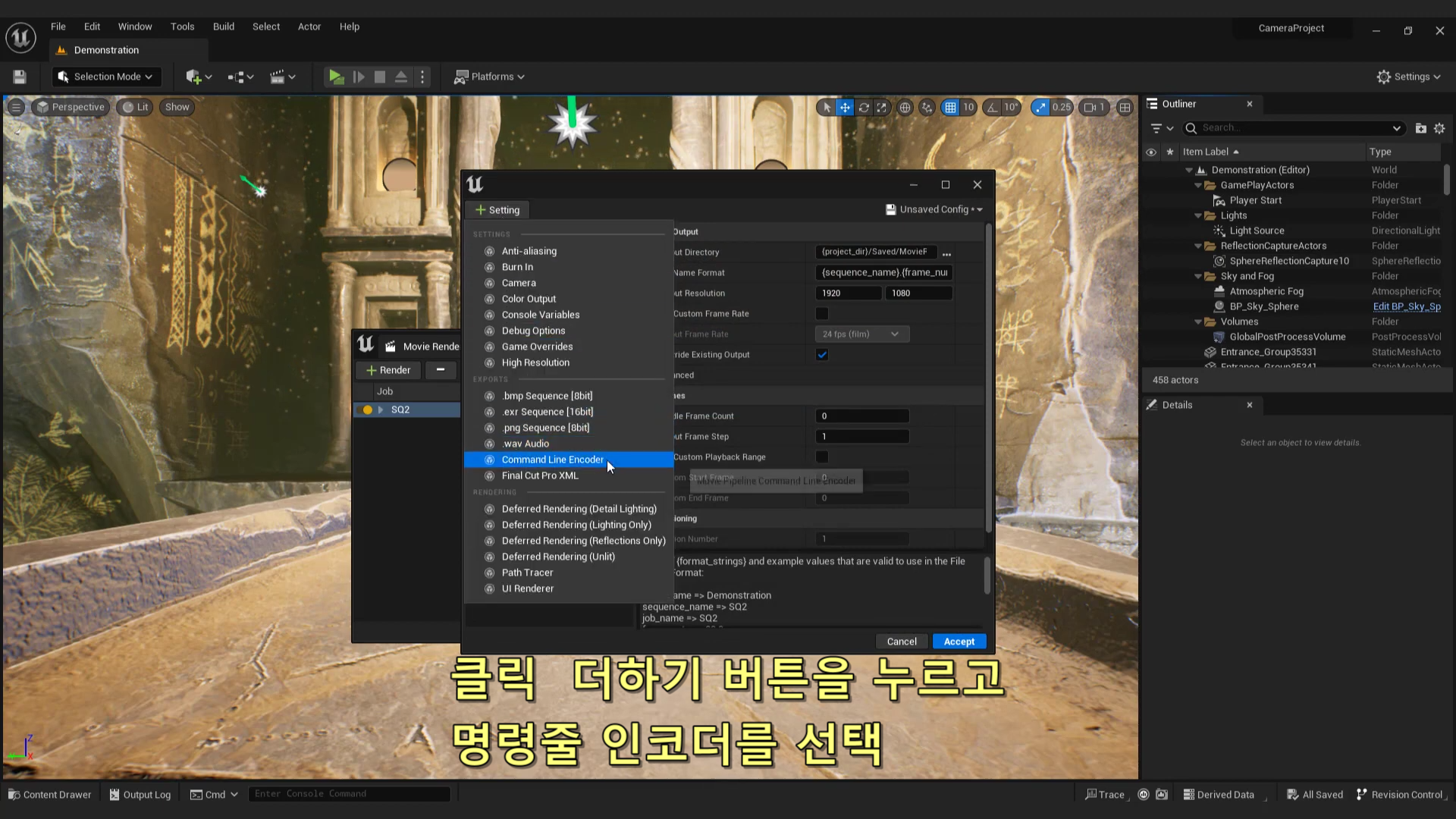Enable Use Custom Playback Range checkbox

click(x=822, y=457)
